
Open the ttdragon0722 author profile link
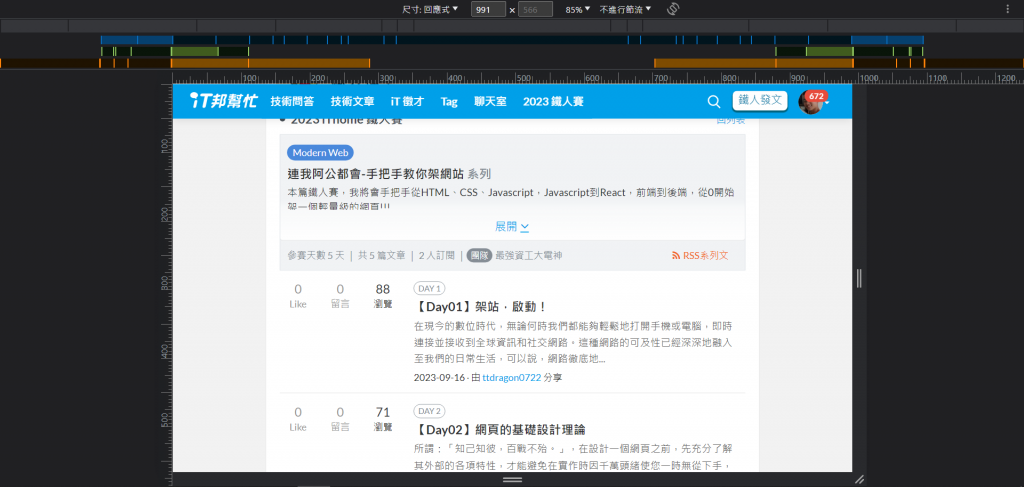click(511, 378)
